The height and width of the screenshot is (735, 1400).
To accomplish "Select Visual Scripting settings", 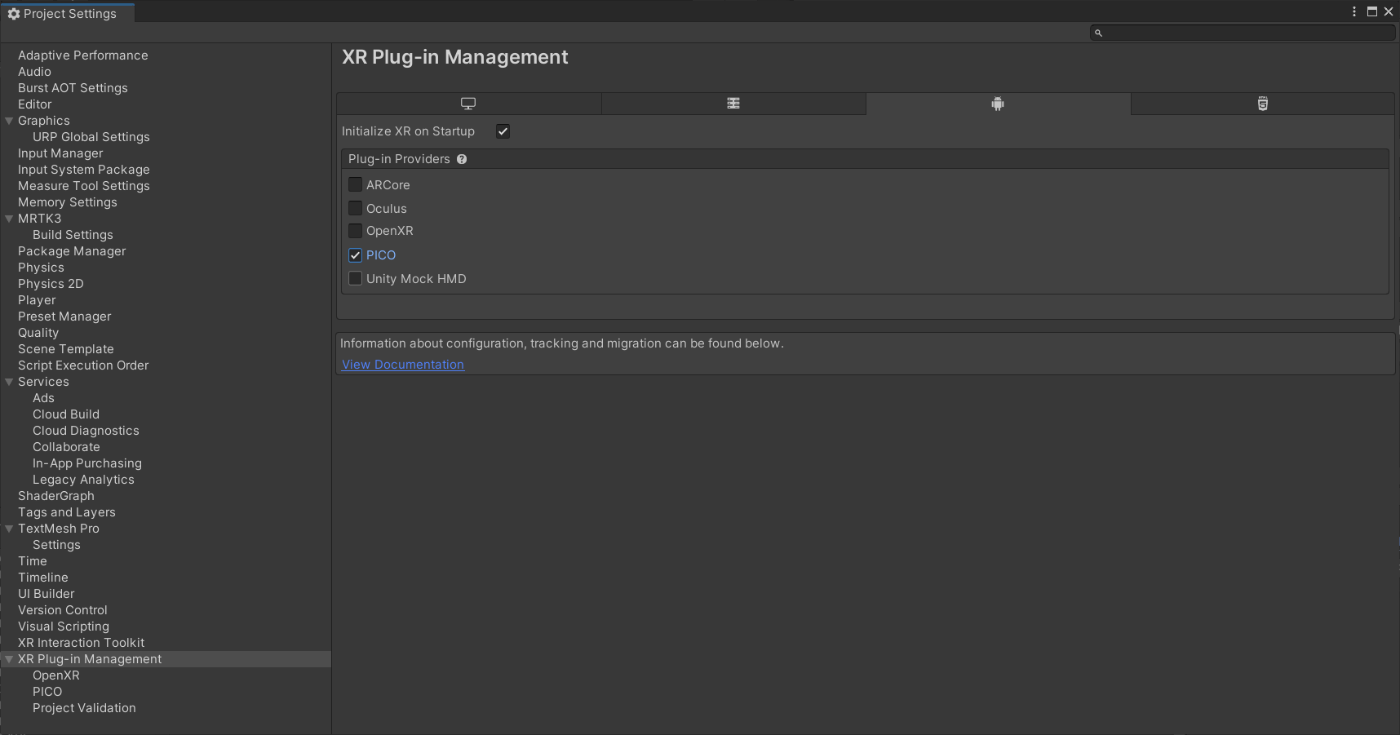I will pyautogui.click(x=64, y=627).
